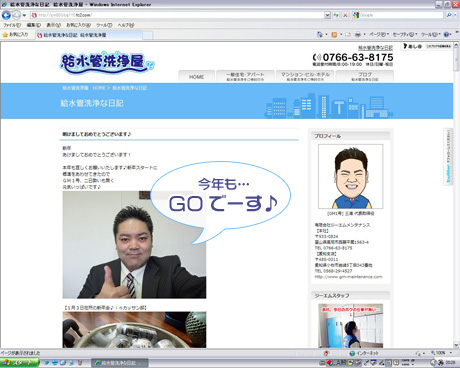Screen dimensions: 460x368
Task: Click the printer icon in command bar
Action: pyautogui.click(x=358, y=34)
